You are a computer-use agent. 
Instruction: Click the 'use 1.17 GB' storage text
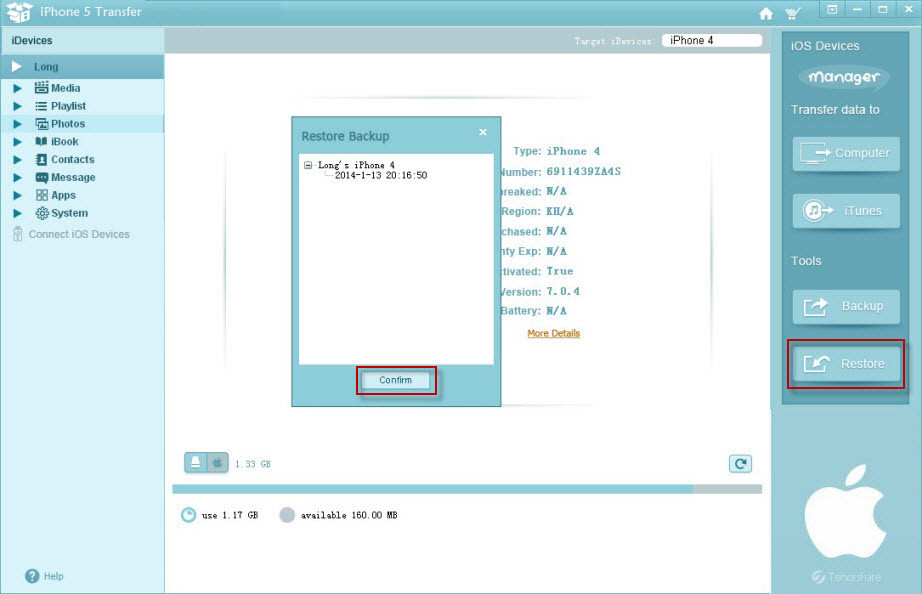pos(230,515)
